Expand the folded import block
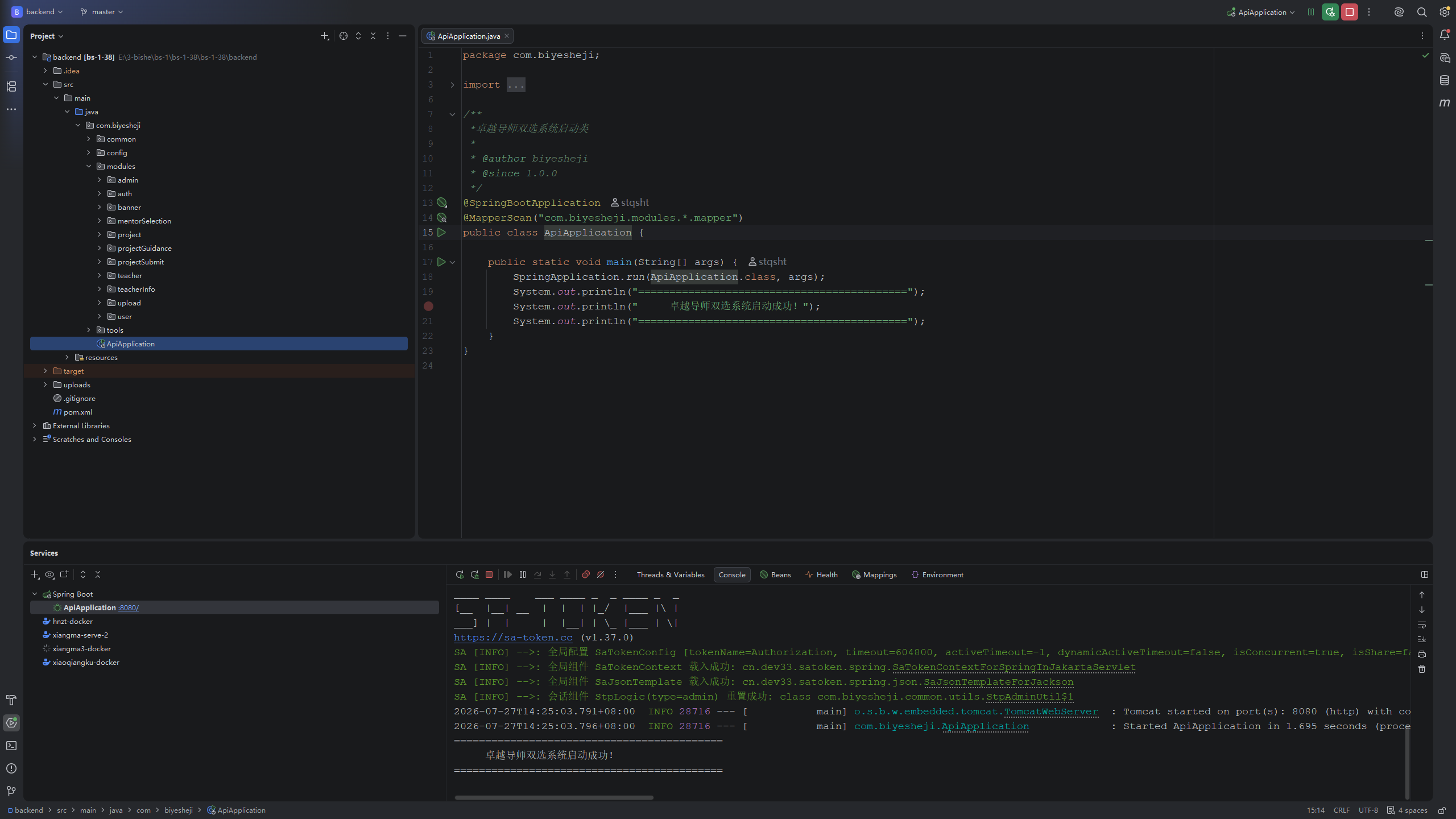 pos(453,85)
